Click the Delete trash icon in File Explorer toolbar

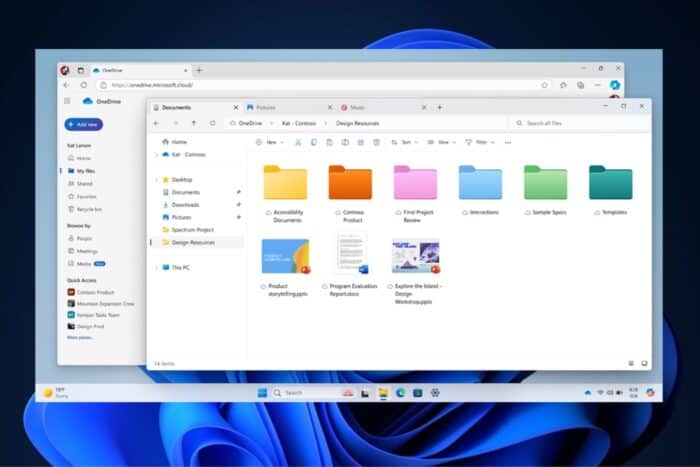click(x=377, y=142)
